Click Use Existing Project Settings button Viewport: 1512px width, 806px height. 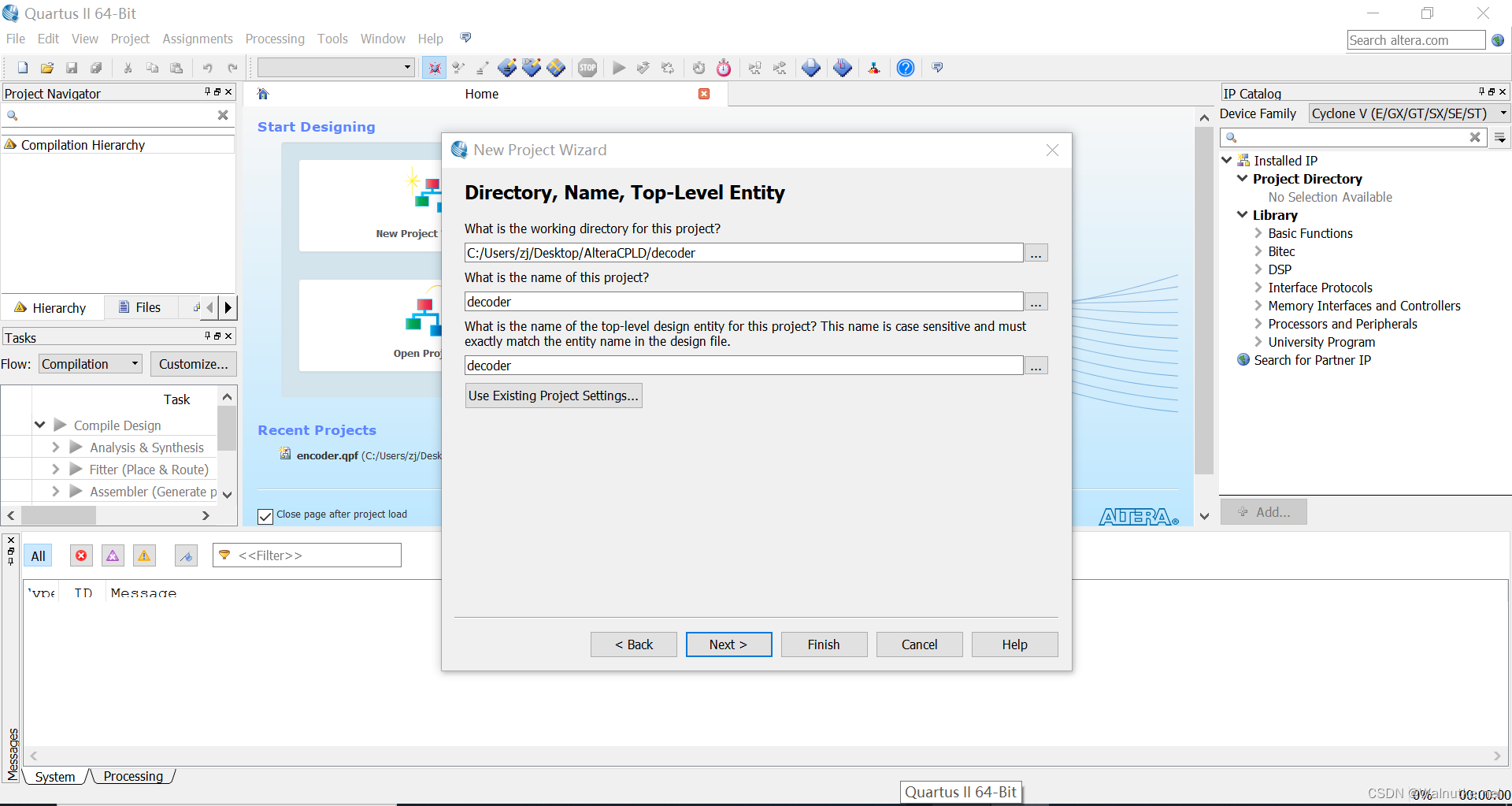(554, 396)
